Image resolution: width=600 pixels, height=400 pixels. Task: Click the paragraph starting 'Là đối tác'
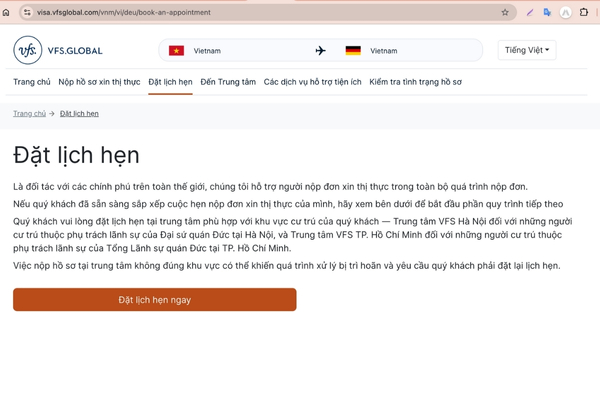(x=270, y=187)
